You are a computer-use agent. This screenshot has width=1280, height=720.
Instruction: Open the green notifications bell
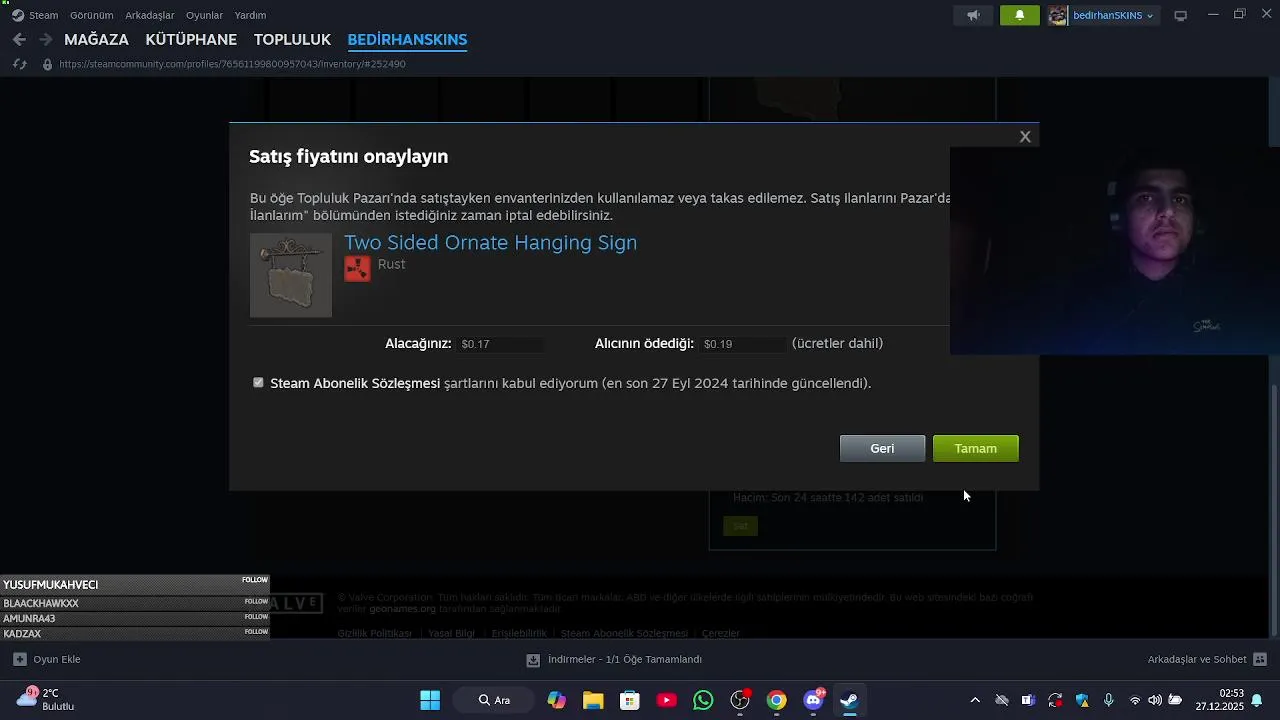pyautogui.click(x=1020, y=15)
